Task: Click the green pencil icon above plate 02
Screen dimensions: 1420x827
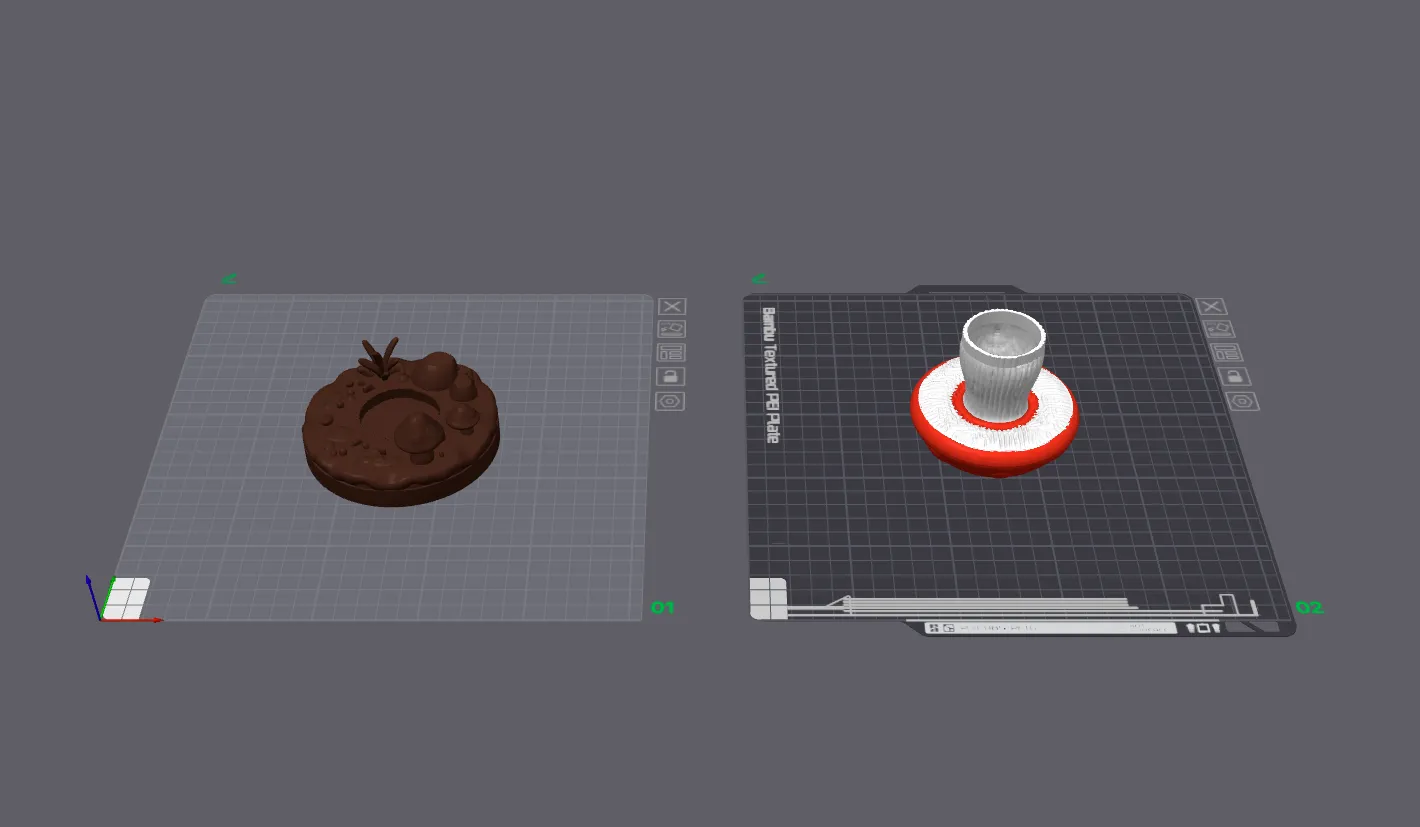Action: [761, 278]
